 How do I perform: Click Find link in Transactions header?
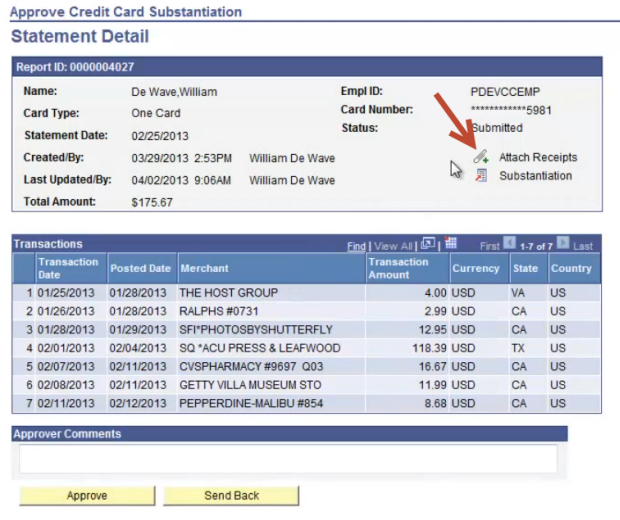(x=356, y=245)
